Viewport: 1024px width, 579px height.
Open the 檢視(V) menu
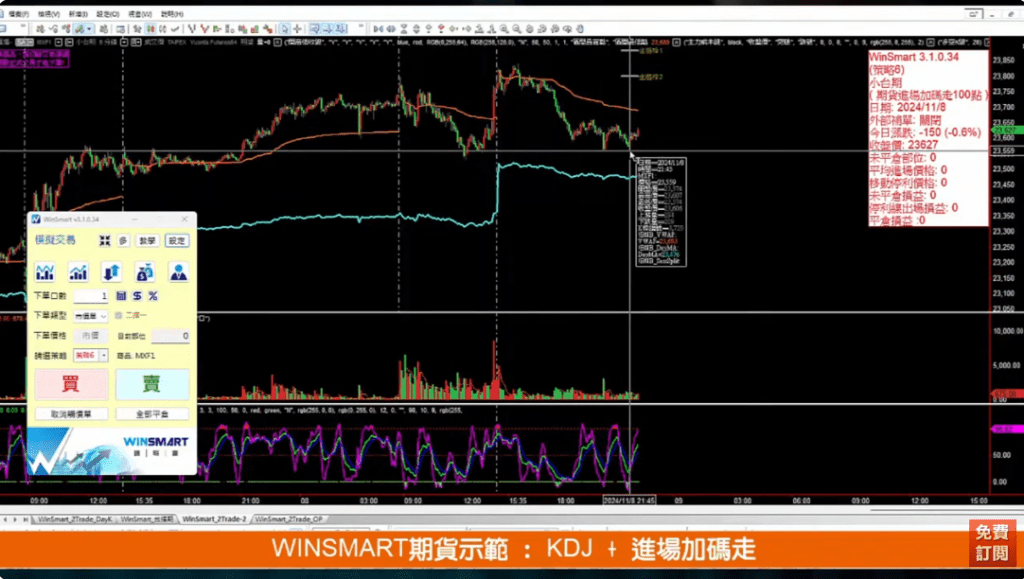click(48, 14)
